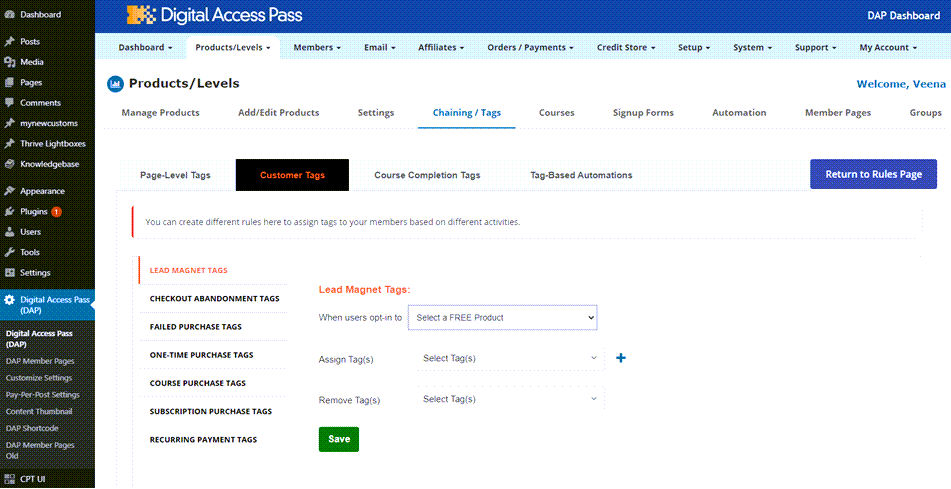Click the Appearance brush icon
The width and height of the screenshot is (951, 489).
pyautogui.click(x=9, y=191)
